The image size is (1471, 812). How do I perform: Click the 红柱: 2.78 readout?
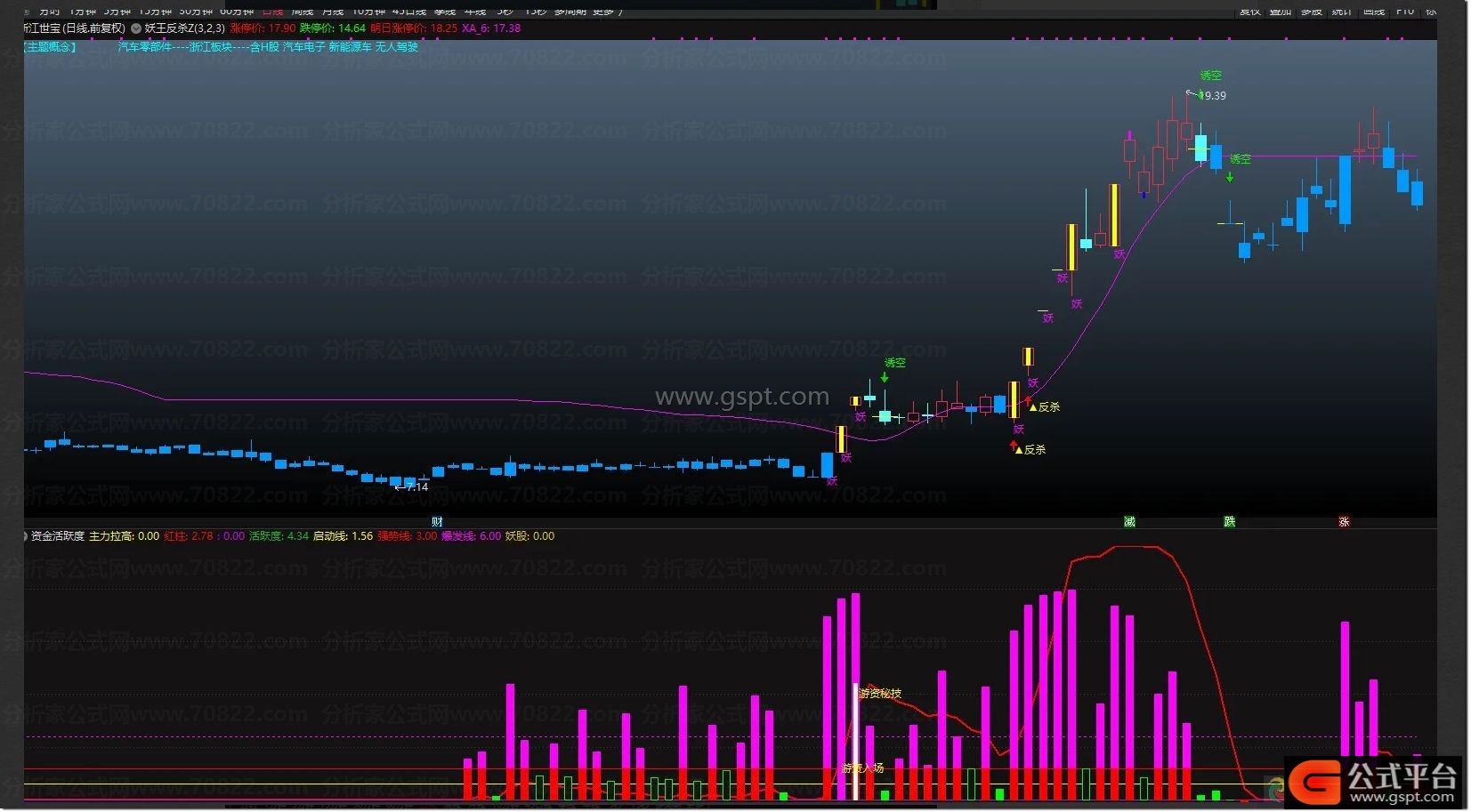[x=189, y=536]
